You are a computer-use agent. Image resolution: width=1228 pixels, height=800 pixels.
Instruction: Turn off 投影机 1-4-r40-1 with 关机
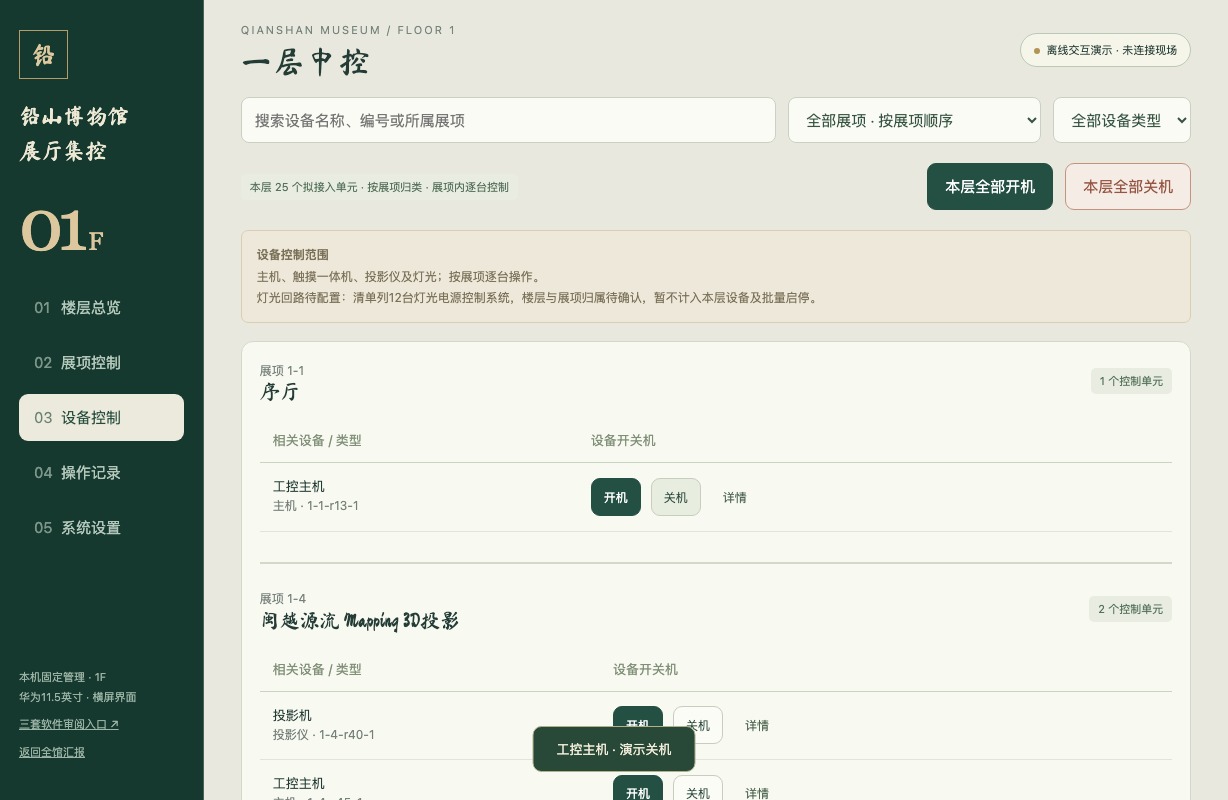pyautogui.click(x=698, y=725)
